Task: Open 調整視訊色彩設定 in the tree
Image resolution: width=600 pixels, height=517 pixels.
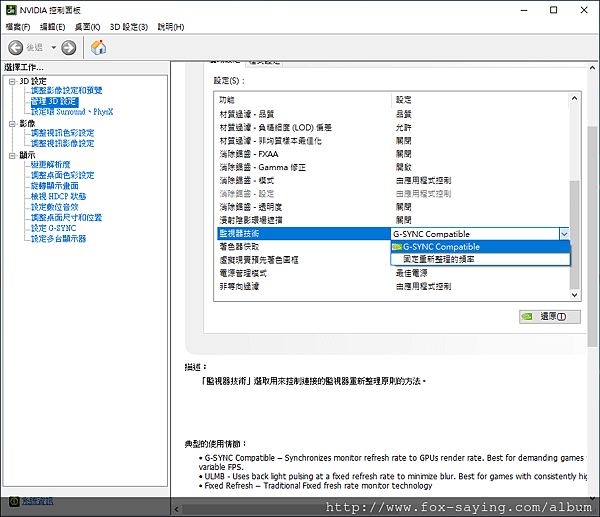Action: (62, 133)
